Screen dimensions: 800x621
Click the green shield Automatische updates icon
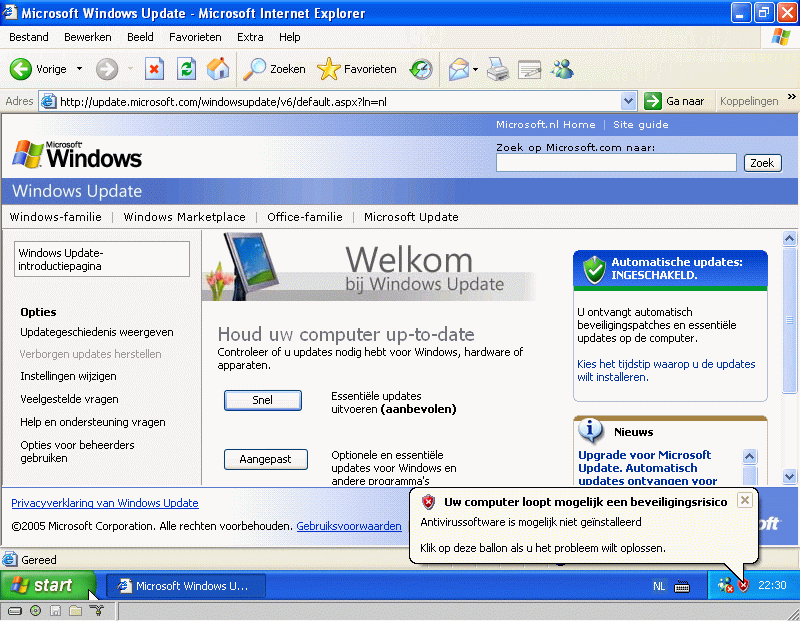[x=594, y=269]
